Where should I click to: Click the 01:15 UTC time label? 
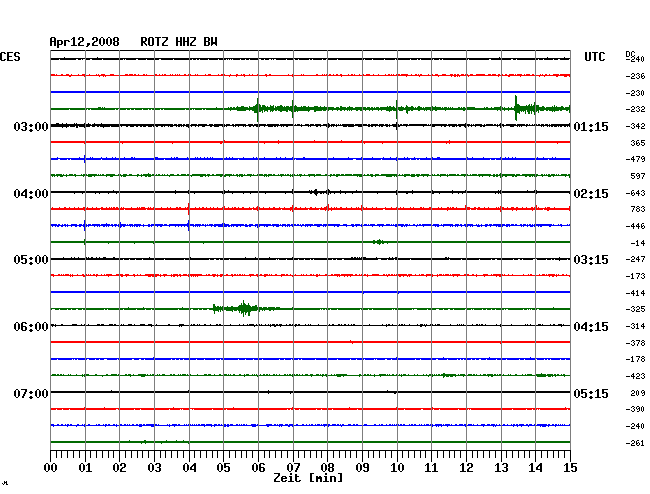(x=591, y=127)
